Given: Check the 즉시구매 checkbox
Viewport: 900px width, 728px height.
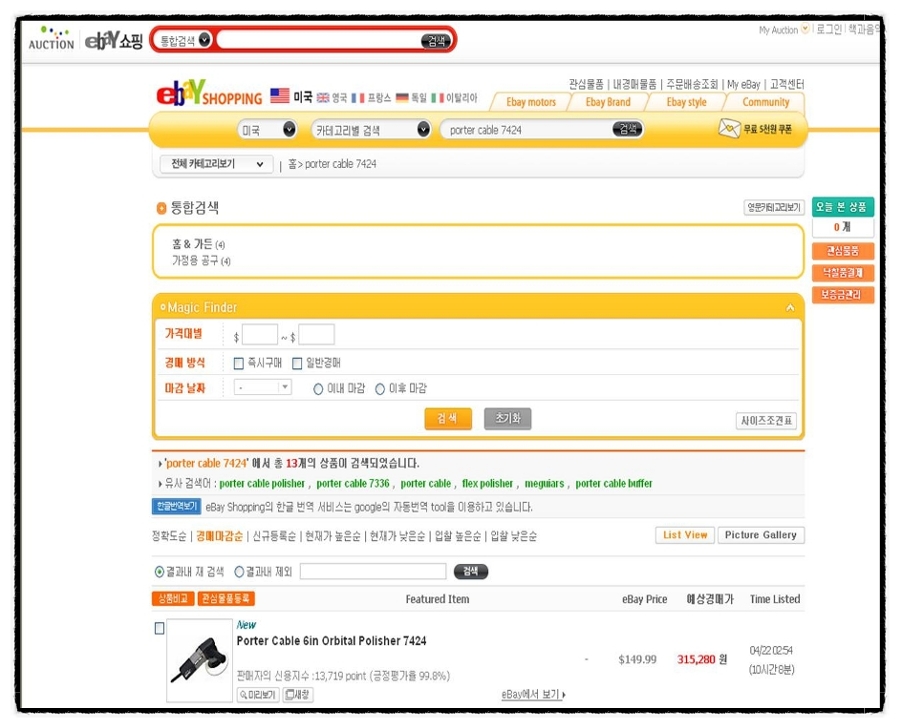Looking at the screenshot, I should pos(239,363).
